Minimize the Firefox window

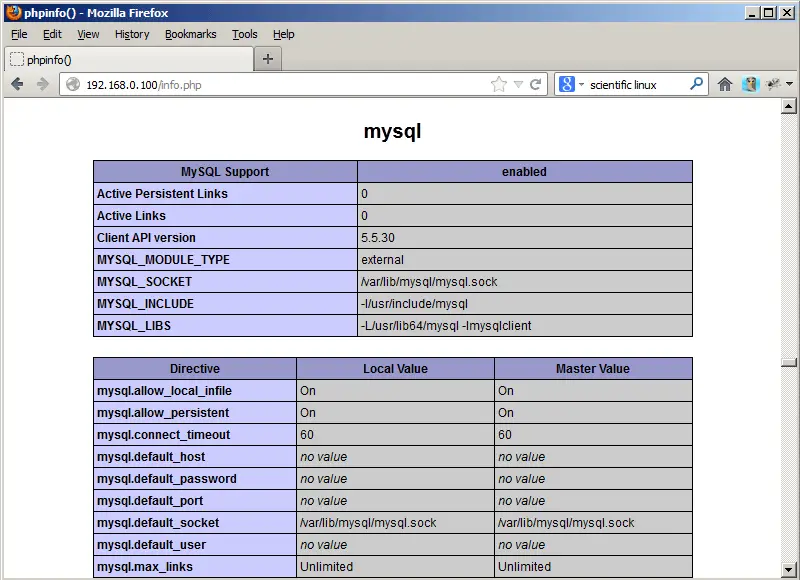click(751, 13)
